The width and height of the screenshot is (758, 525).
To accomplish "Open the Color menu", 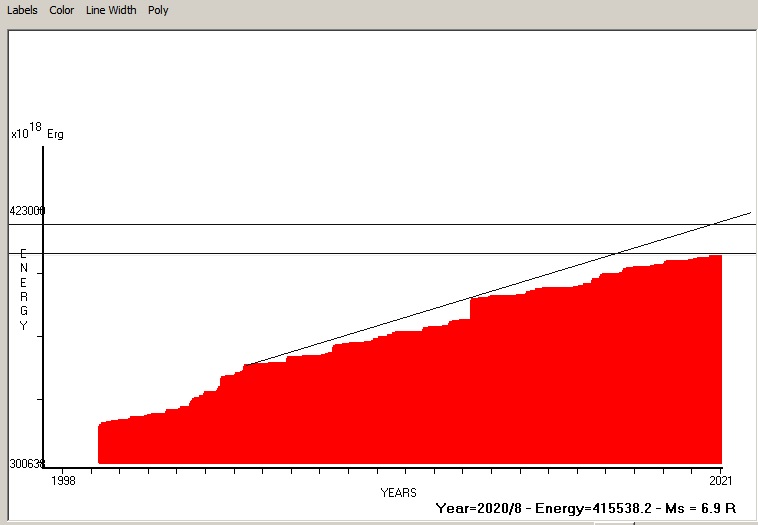I will [x=62, y=10].
